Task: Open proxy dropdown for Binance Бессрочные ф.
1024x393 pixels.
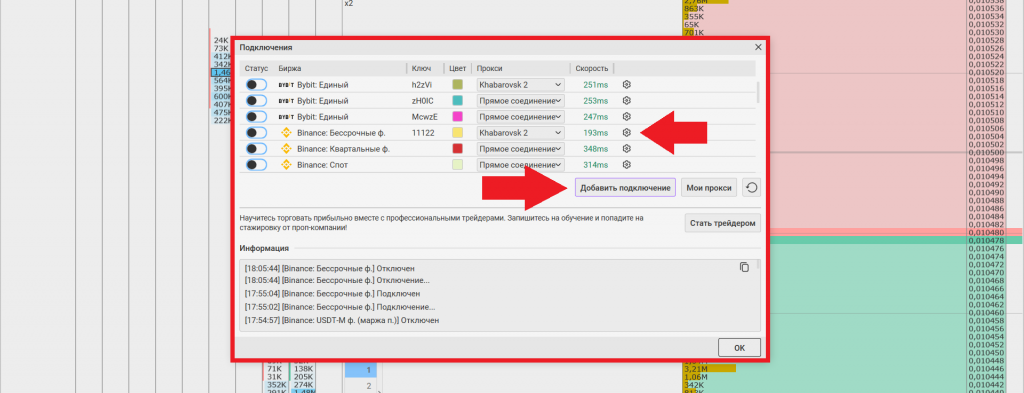Action: pyautogui.click(x=520, y=133)
